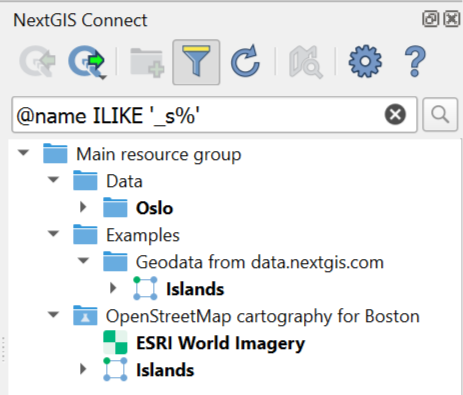Click the Open map in browser icon
The image size is (463, 395).
pos(305,63)
